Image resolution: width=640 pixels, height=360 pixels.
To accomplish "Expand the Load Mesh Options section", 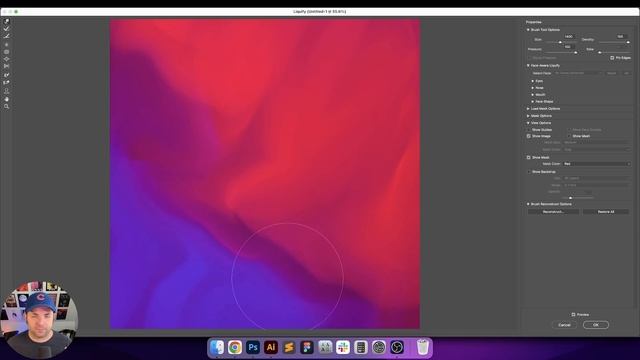I will 528,109.
